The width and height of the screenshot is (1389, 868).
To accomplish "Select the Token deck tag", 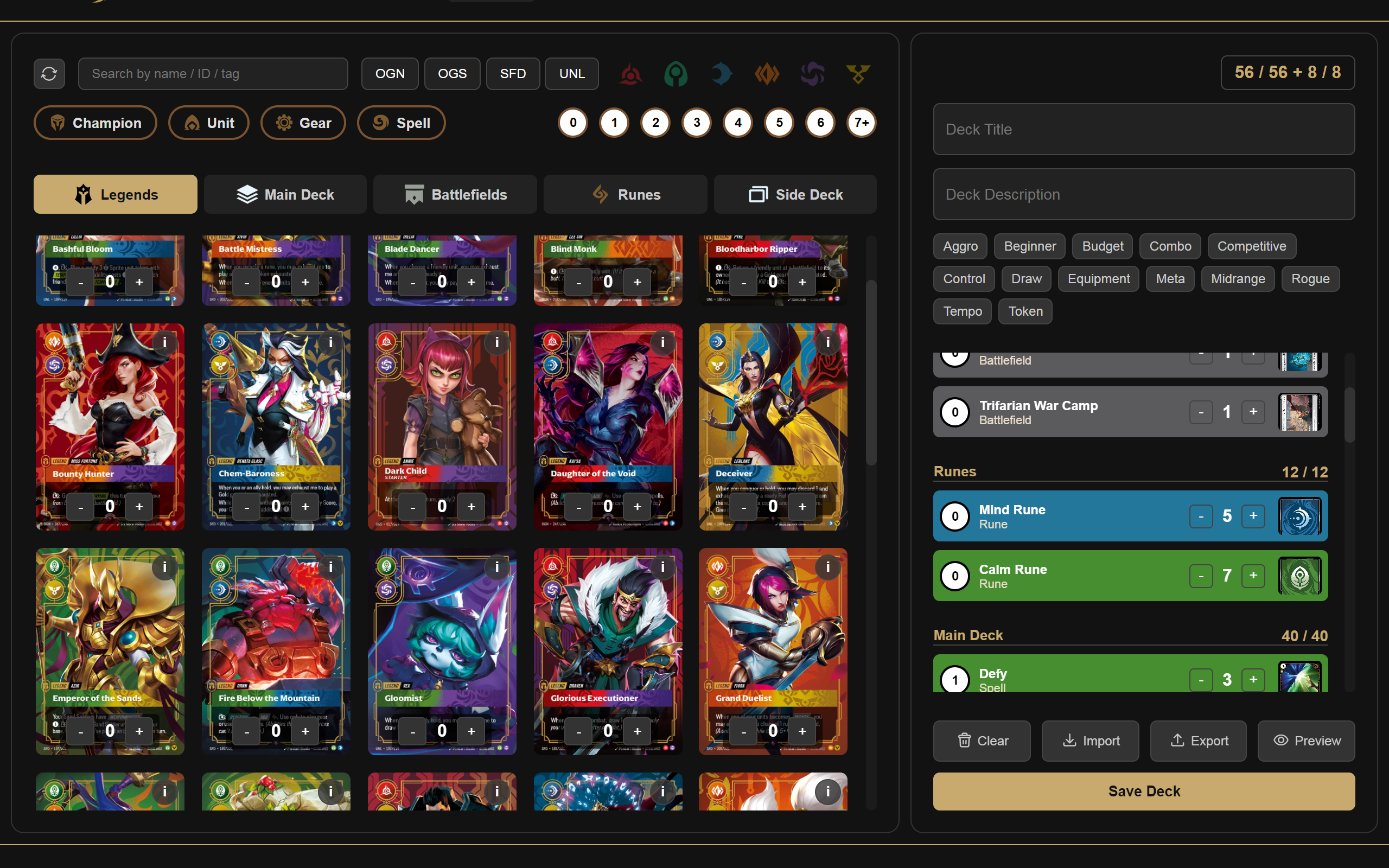I will pos(1025,311).
